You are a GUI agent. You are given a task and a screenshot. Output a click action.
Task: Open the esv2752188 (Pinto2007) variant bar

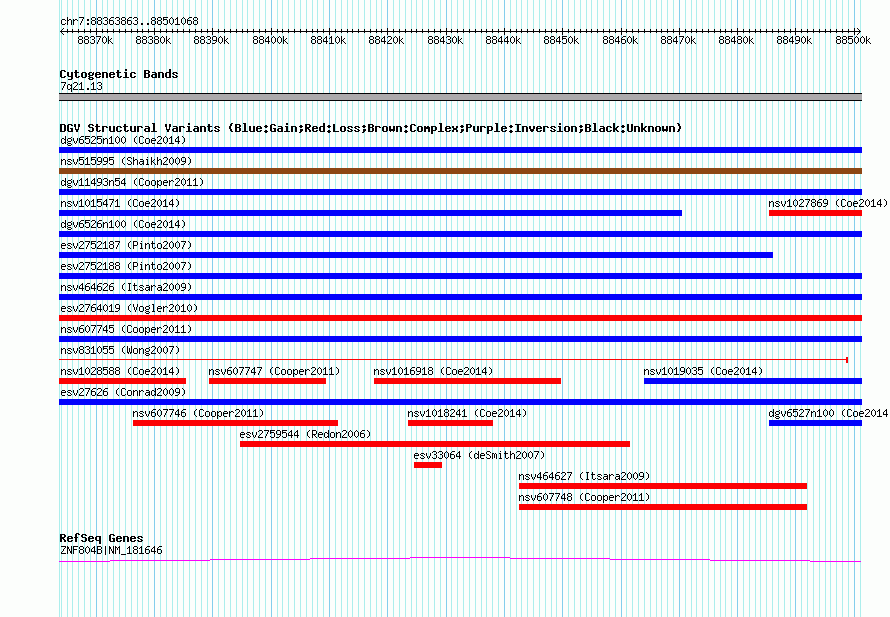tap(460, 276)
